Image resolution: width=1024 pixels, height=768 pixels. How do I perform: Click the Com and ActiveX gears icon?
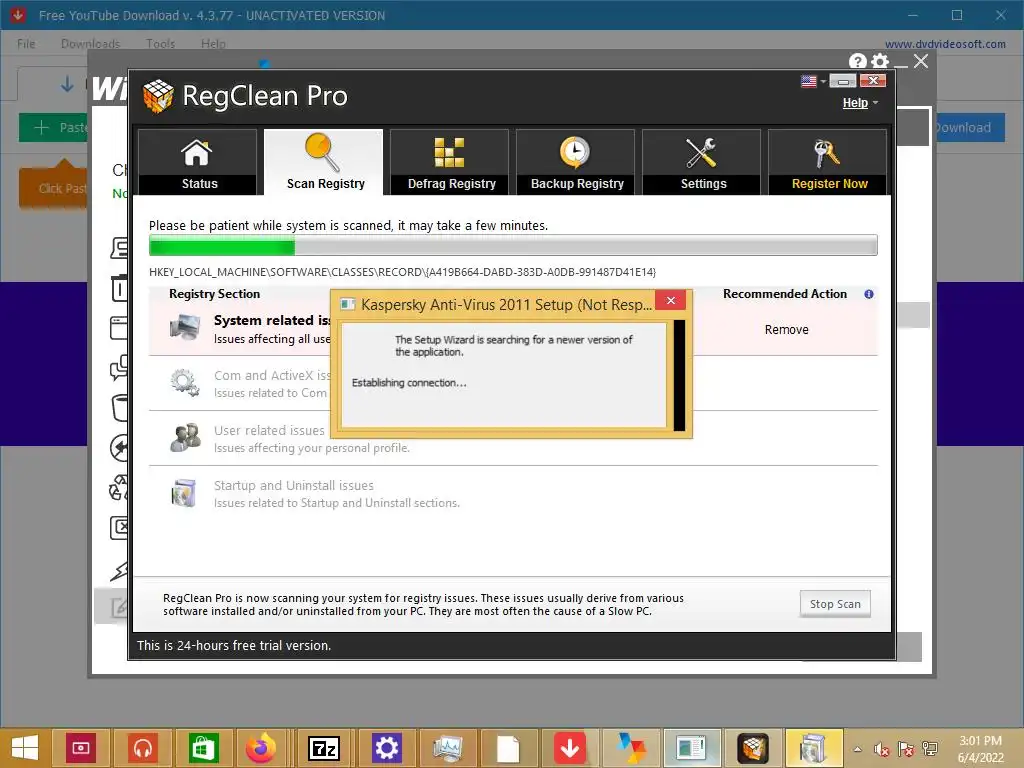tap(185, 383)
